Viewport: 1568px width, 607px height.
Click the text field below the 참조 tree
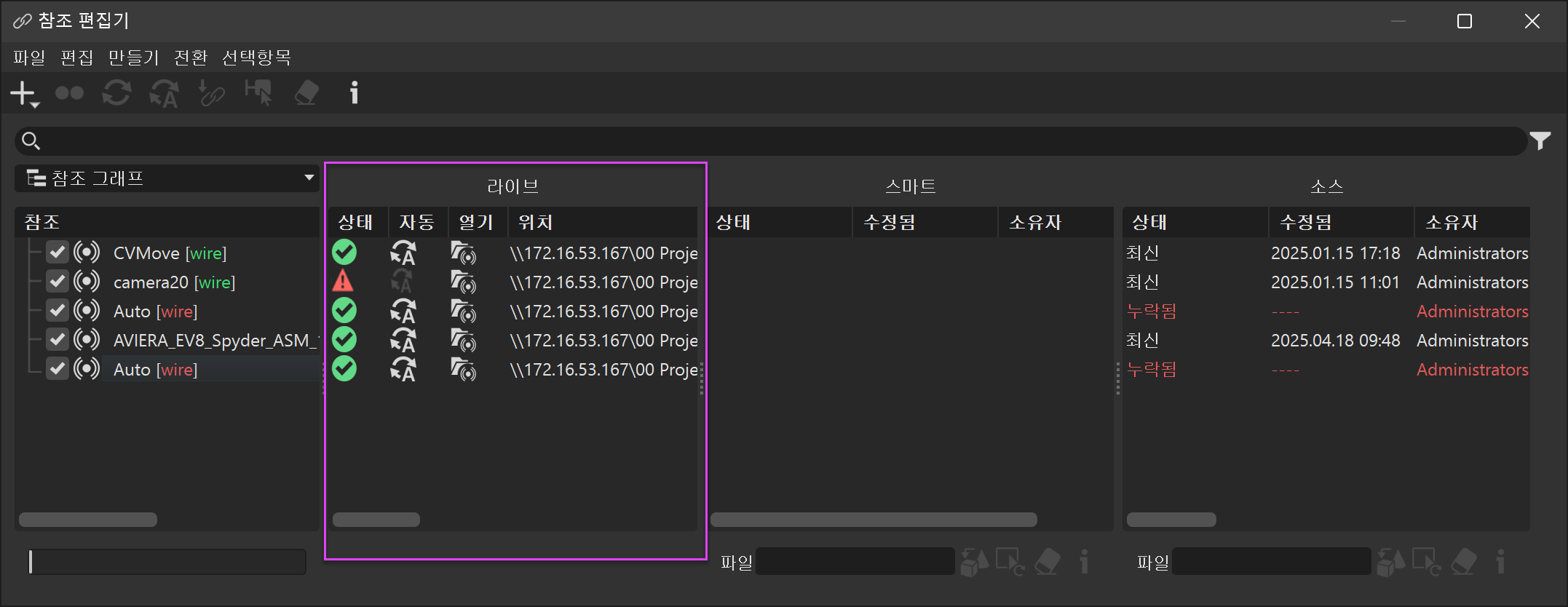pyautogui.click(x=167, y=562)
